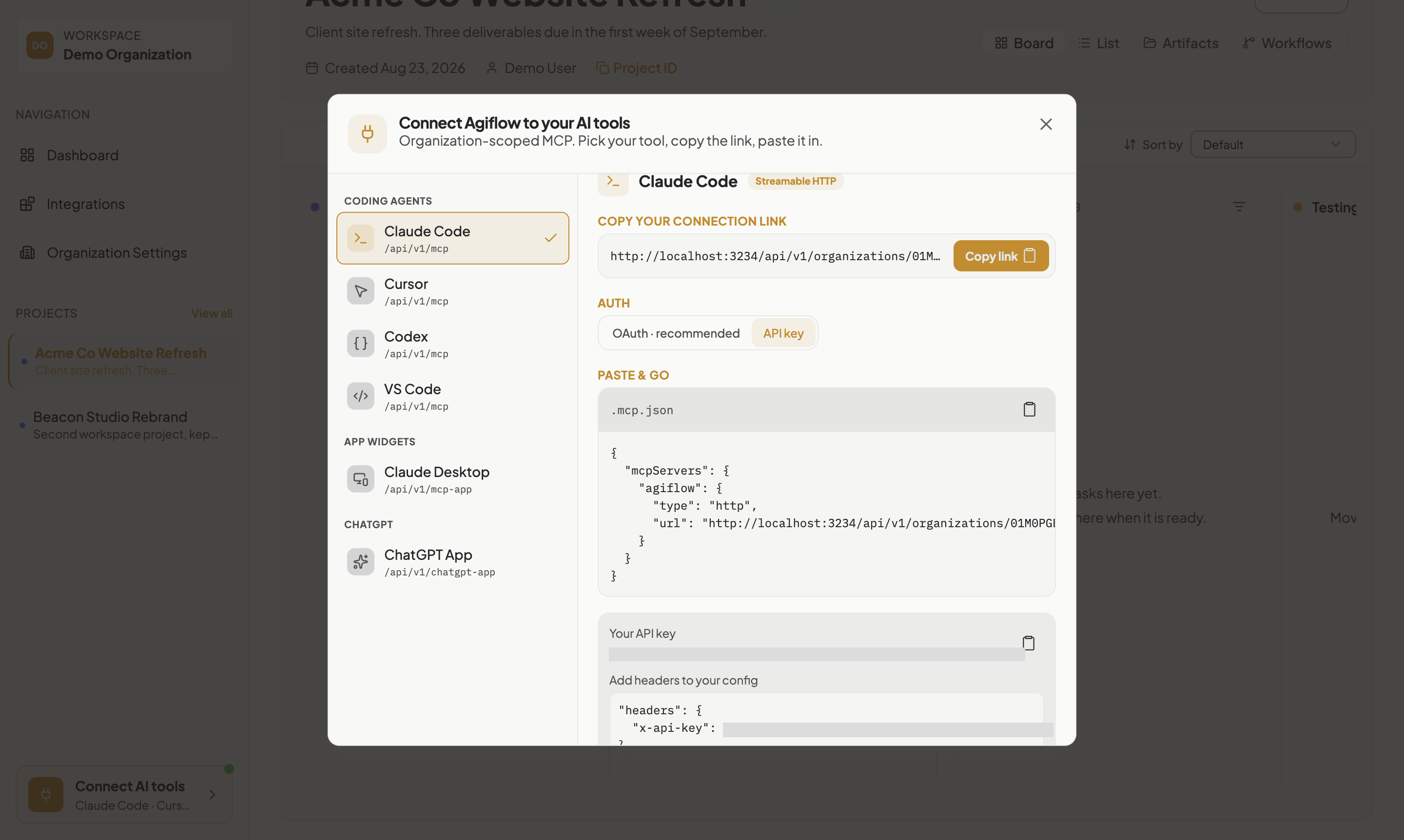Switch to Workflows tab
This screenshot has height=840, width=1404.
[x=1287, y=43]
